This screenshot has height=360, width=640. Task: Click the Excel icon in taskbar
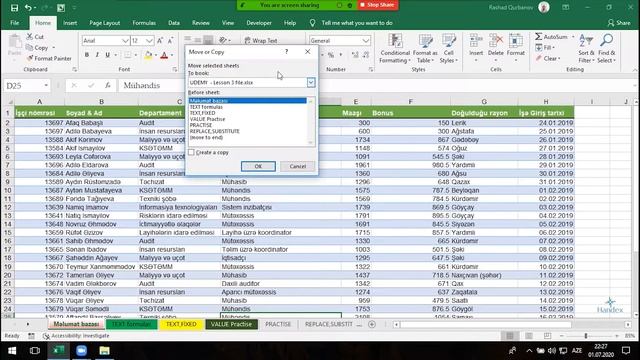(58, 350)
